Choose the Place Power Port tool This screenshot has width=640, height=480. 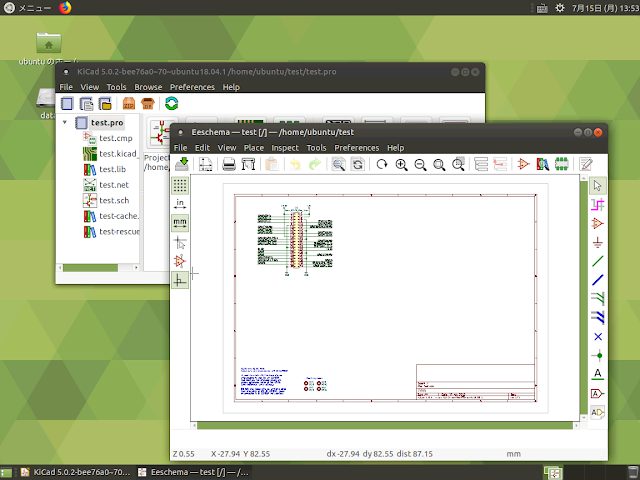tap(598, 242)
